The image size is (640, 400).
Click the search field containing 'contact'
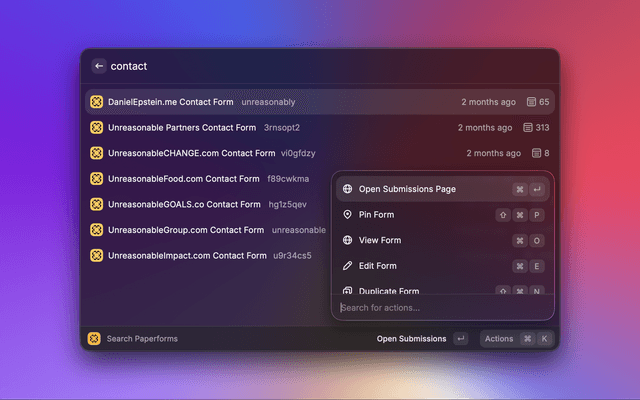click(x=300, y=66)
